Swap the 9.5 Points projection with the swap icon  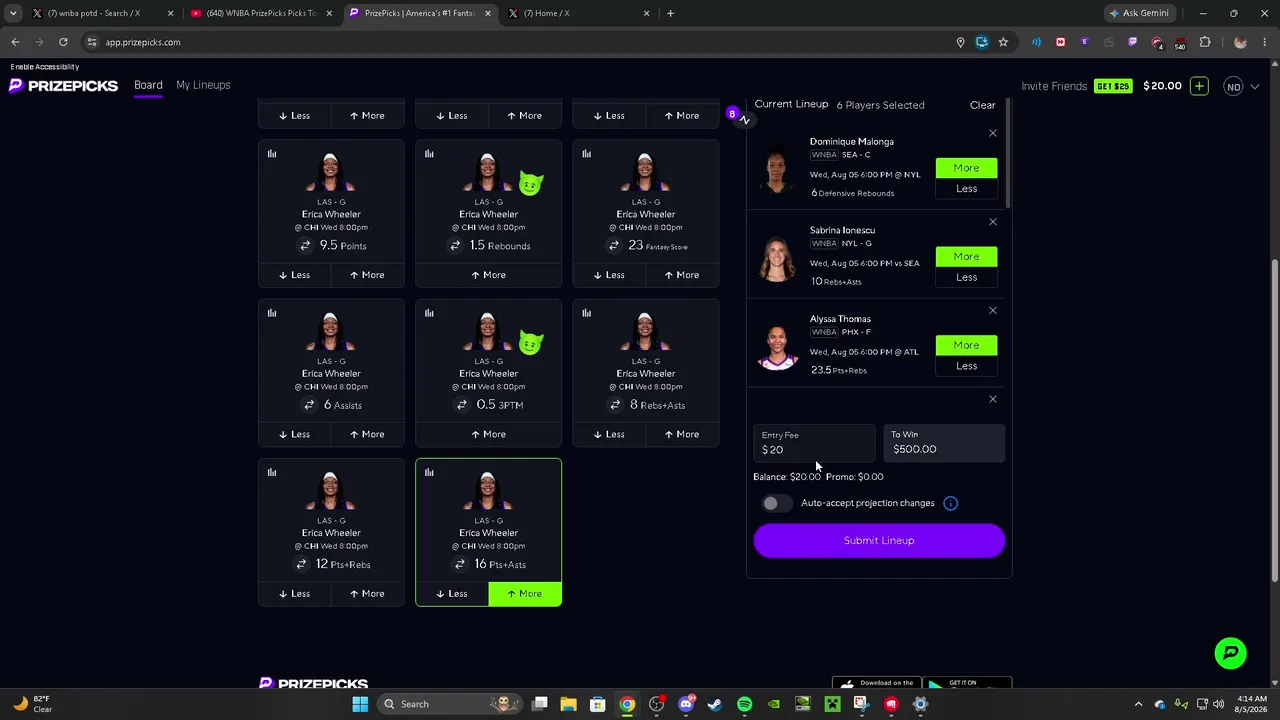point(305,246)
